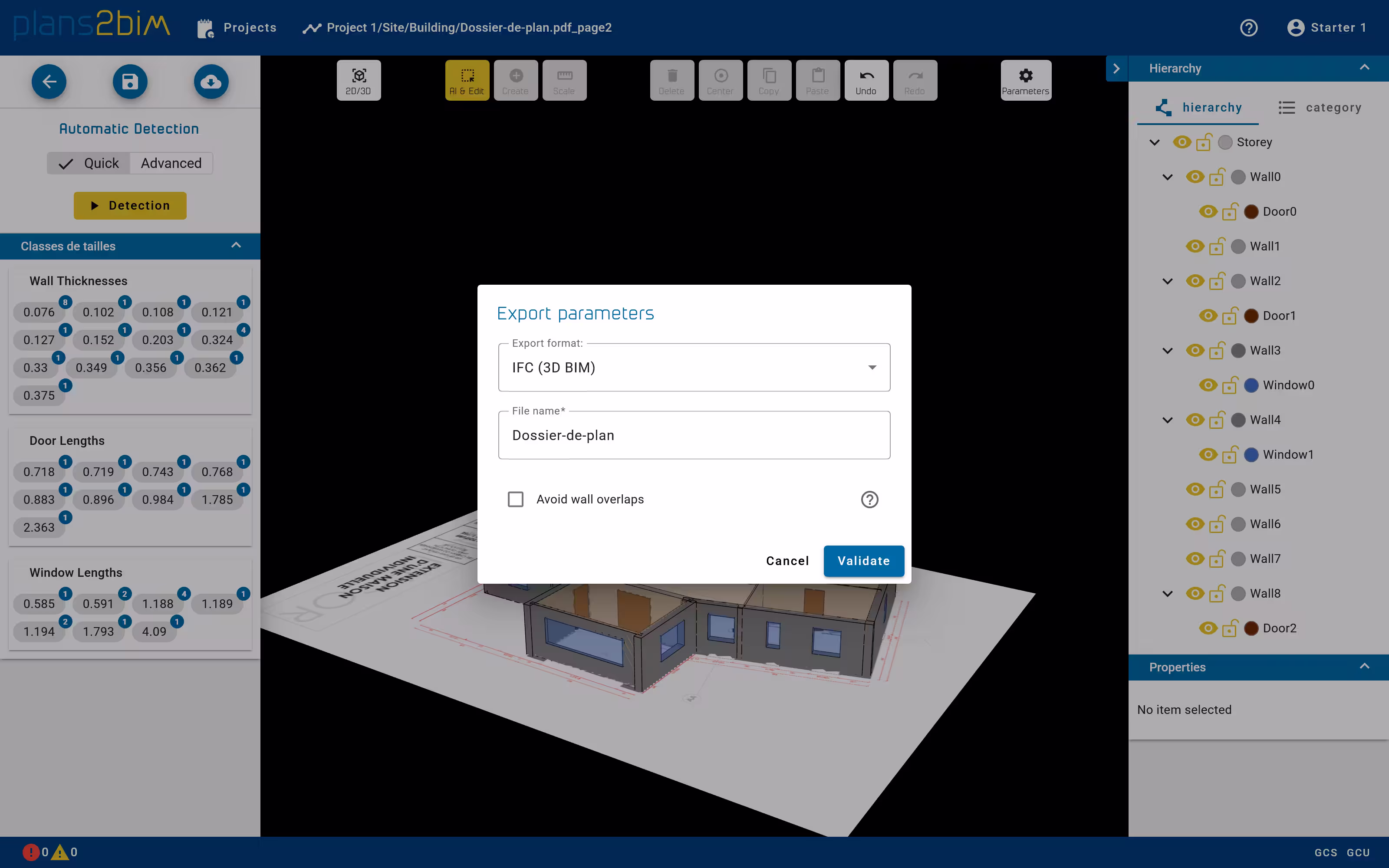Click help icon beside Avoid wall overlaps
This screenshot has width=1389, height=868.
coord(869,500)
